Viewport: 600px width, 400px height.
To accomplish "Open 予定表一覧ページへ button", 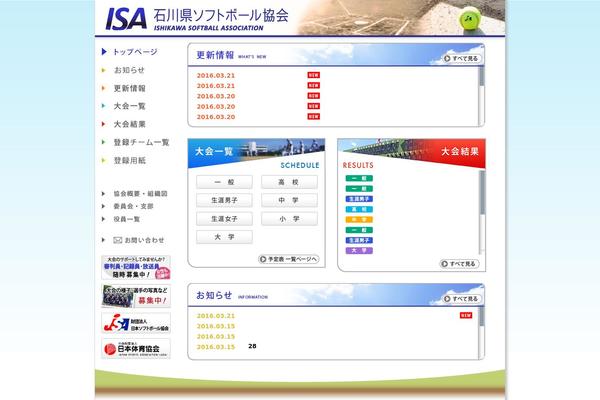I will coord(289,259).
